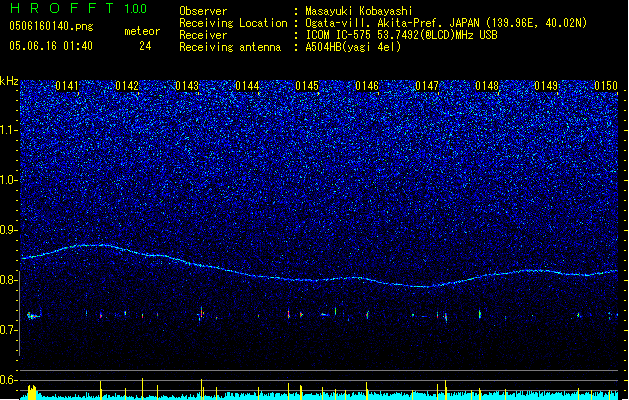629x400 pixels.
Task: Click the 'Receiver' field label
Action: (203, 35)
